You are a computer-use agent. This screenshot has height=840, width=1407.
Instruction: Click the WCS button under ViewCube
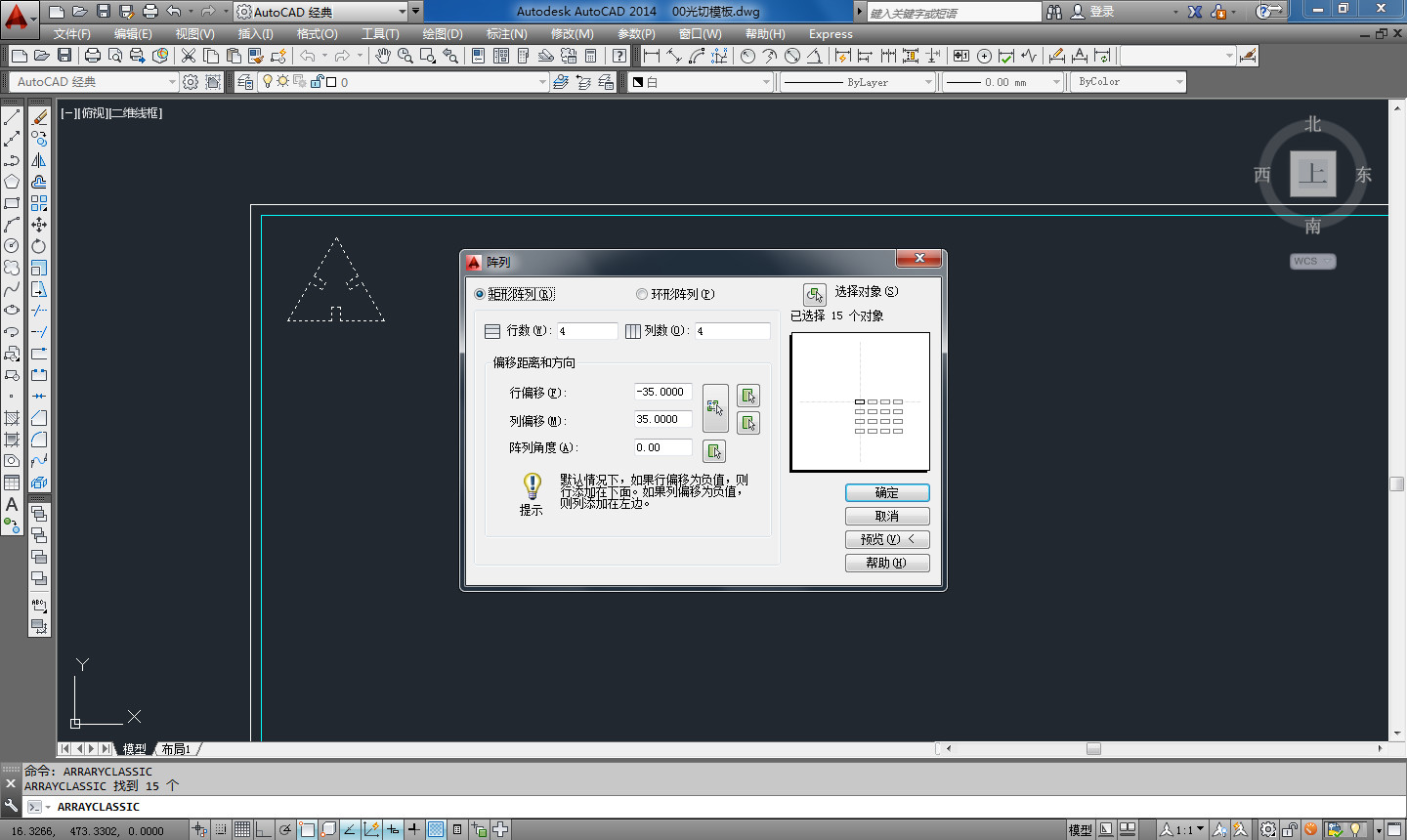pyautogui.click(x=1312, y=262)
